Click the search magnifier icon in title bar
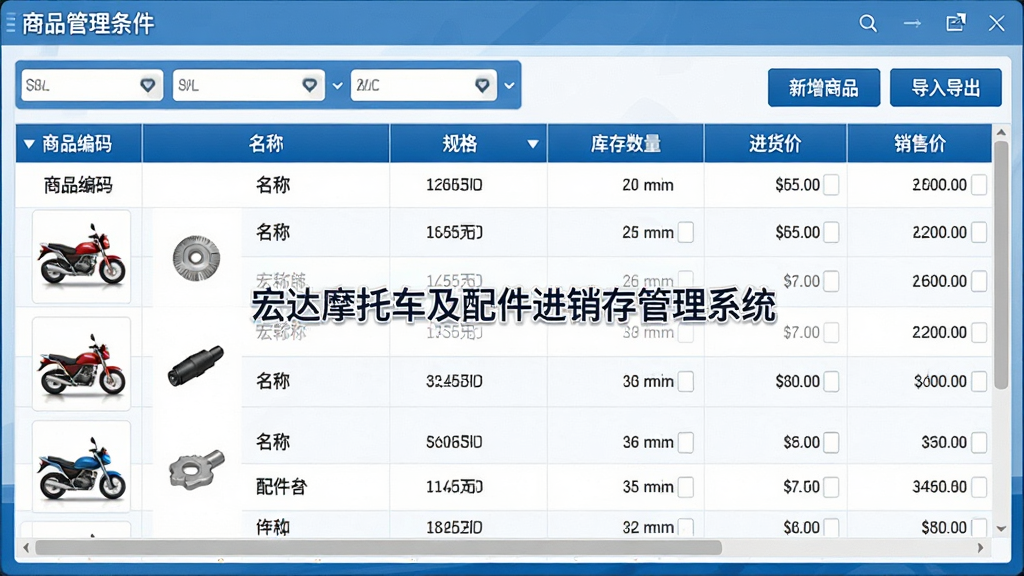Screen dimensions: 1024x576 (868, 24)
